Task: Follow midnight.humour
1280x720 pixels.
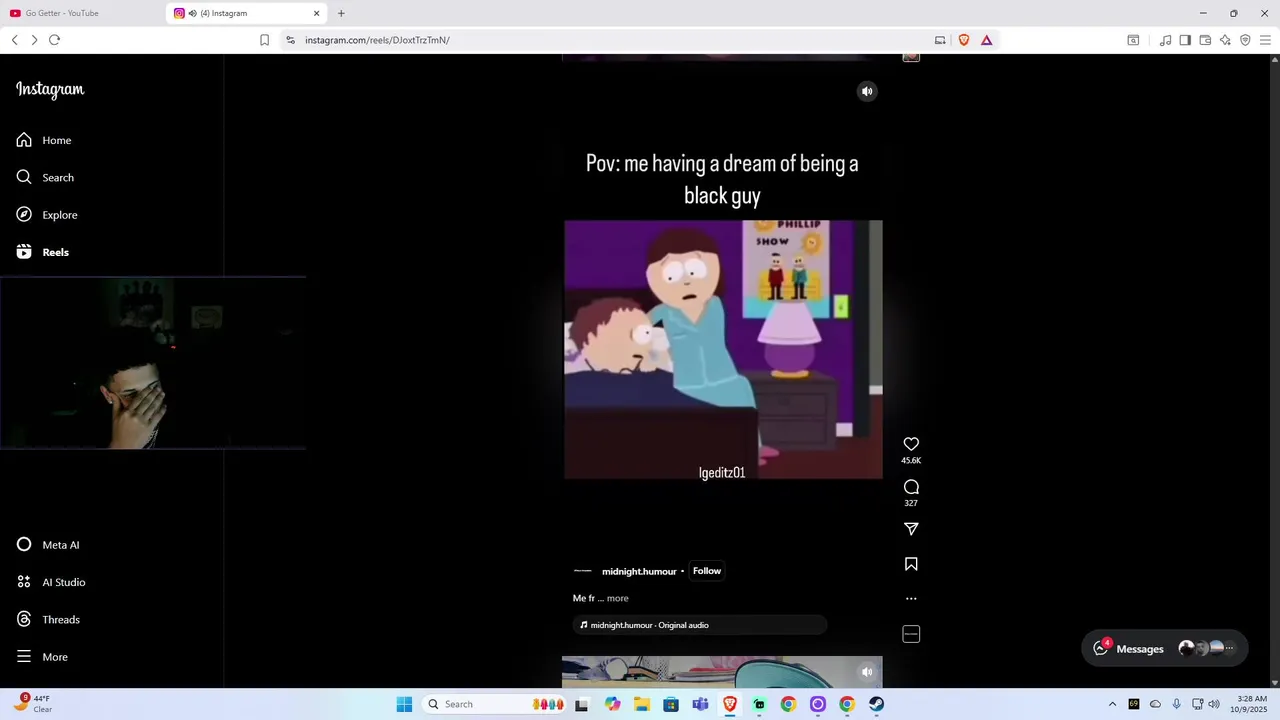Action: click(x=707, y=571)
